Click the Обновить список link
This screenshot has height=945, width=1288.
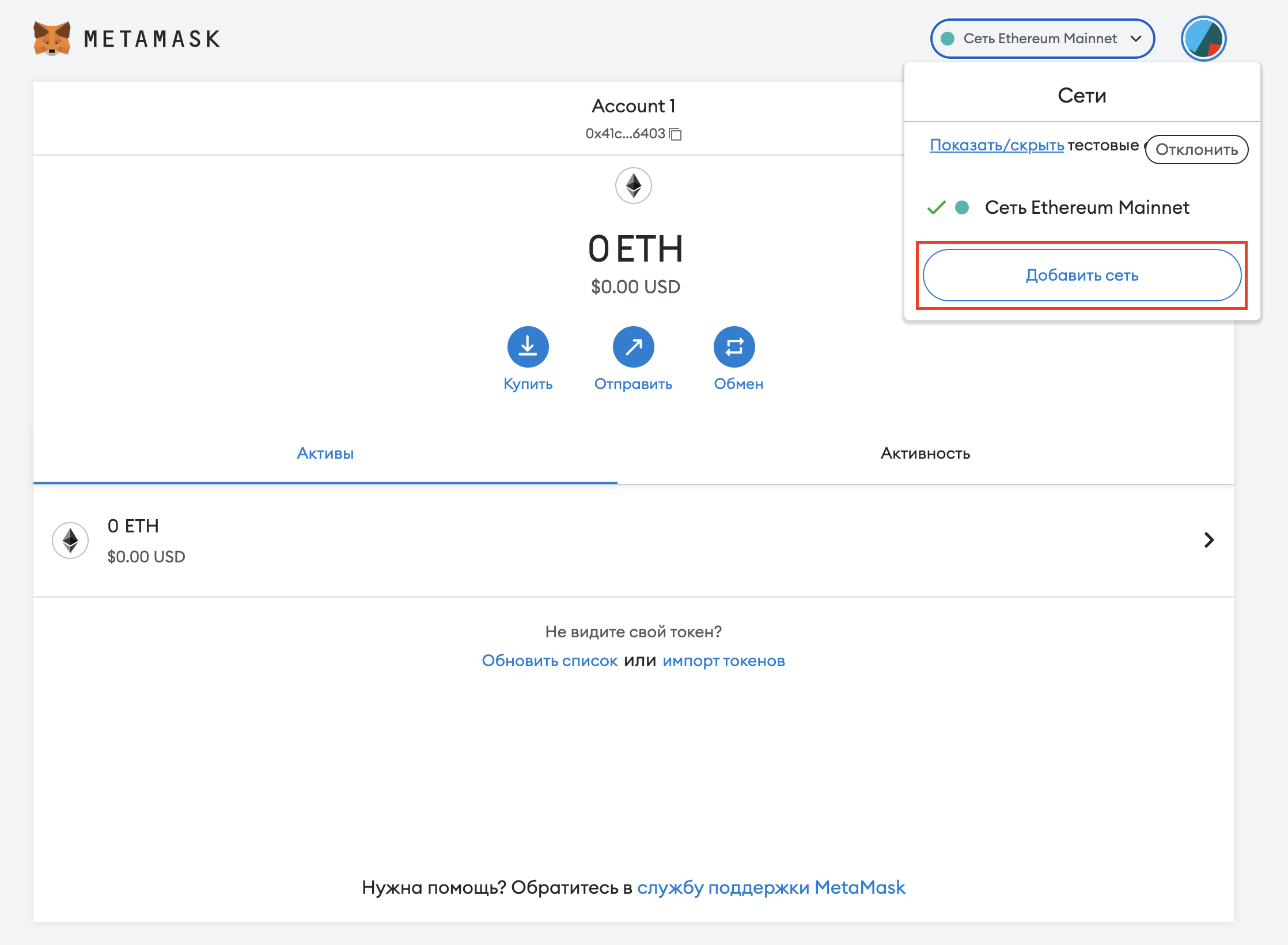pyautogui.click(x=550, y=661)
